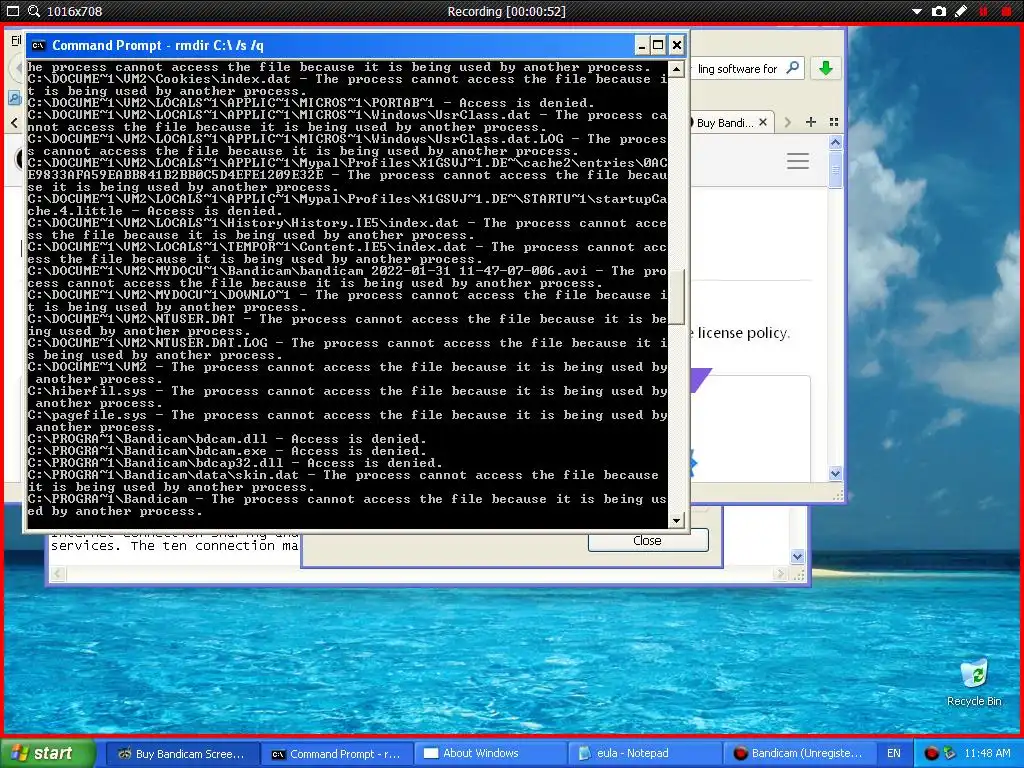Switch to Command Prompt taskbar button
Screen dimensions: 1024x768
337,754
